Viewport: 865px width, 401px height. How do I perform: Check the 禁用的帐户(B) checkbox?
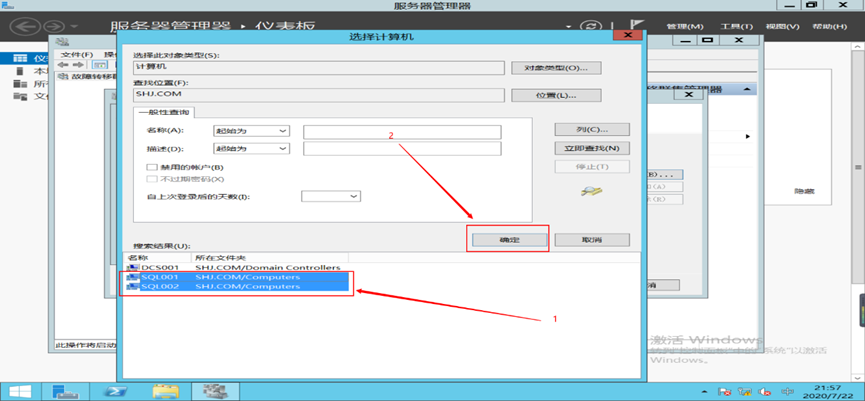[x=151, y=167]
